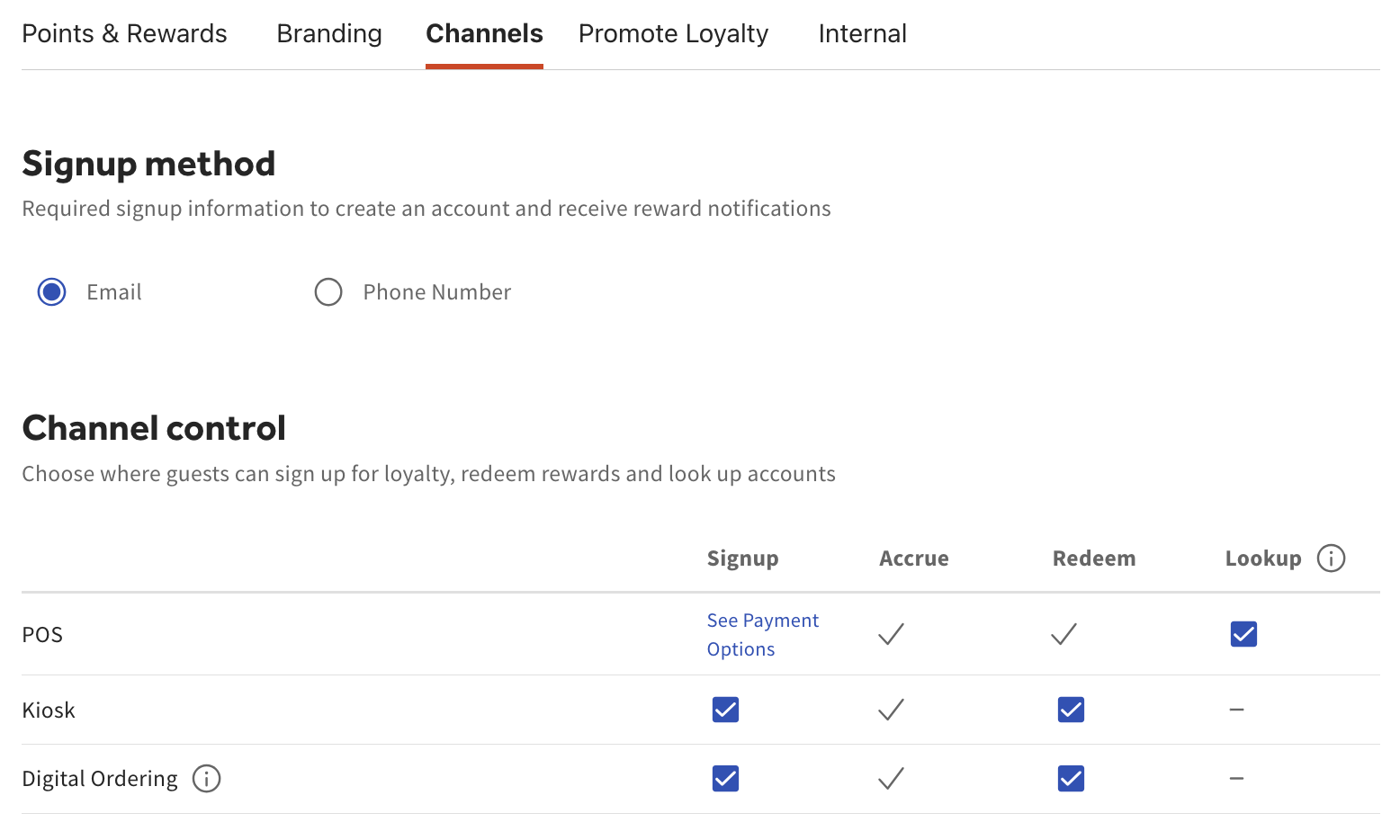
Task: Open the Lookup column info tooltip
Action: click(1331, 558)
